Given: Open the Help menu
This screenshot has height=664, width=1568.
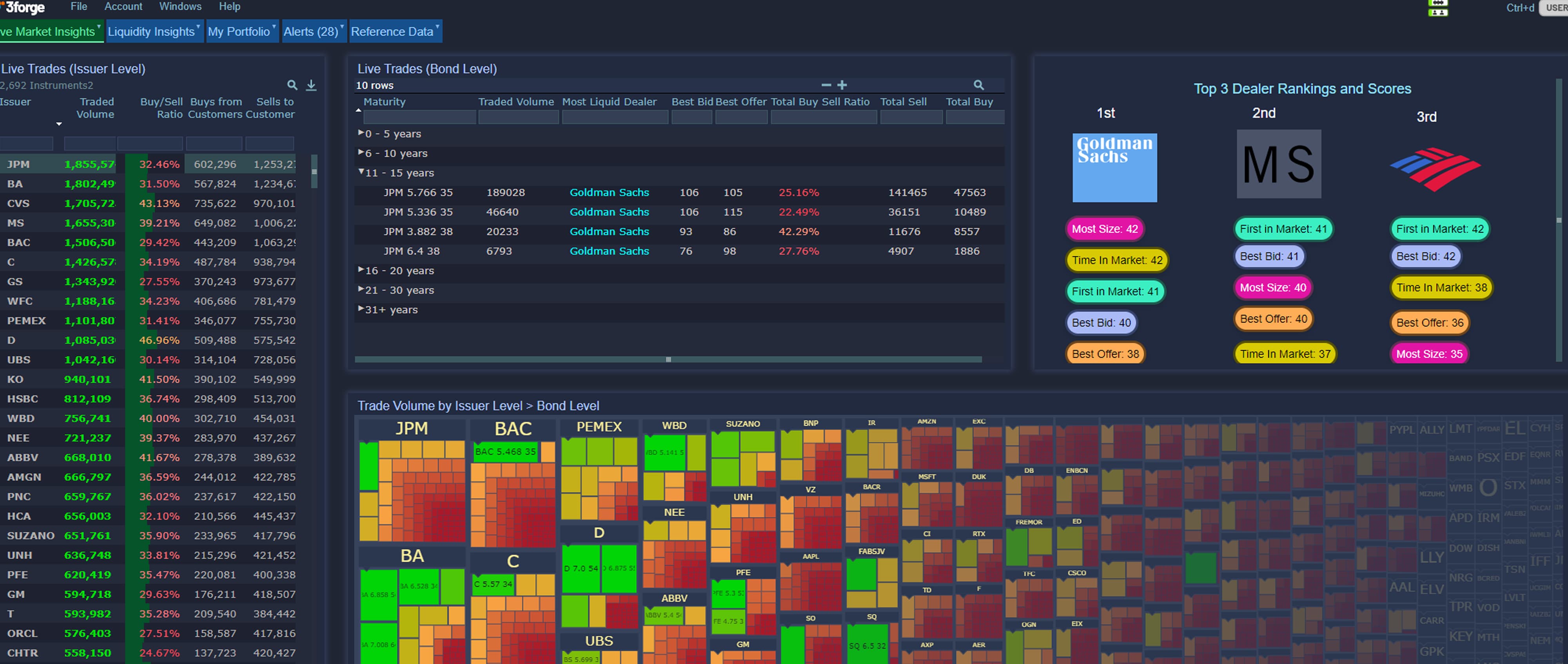Looking at the screenshot, I should pyautogui.click(x=229, y=7).
